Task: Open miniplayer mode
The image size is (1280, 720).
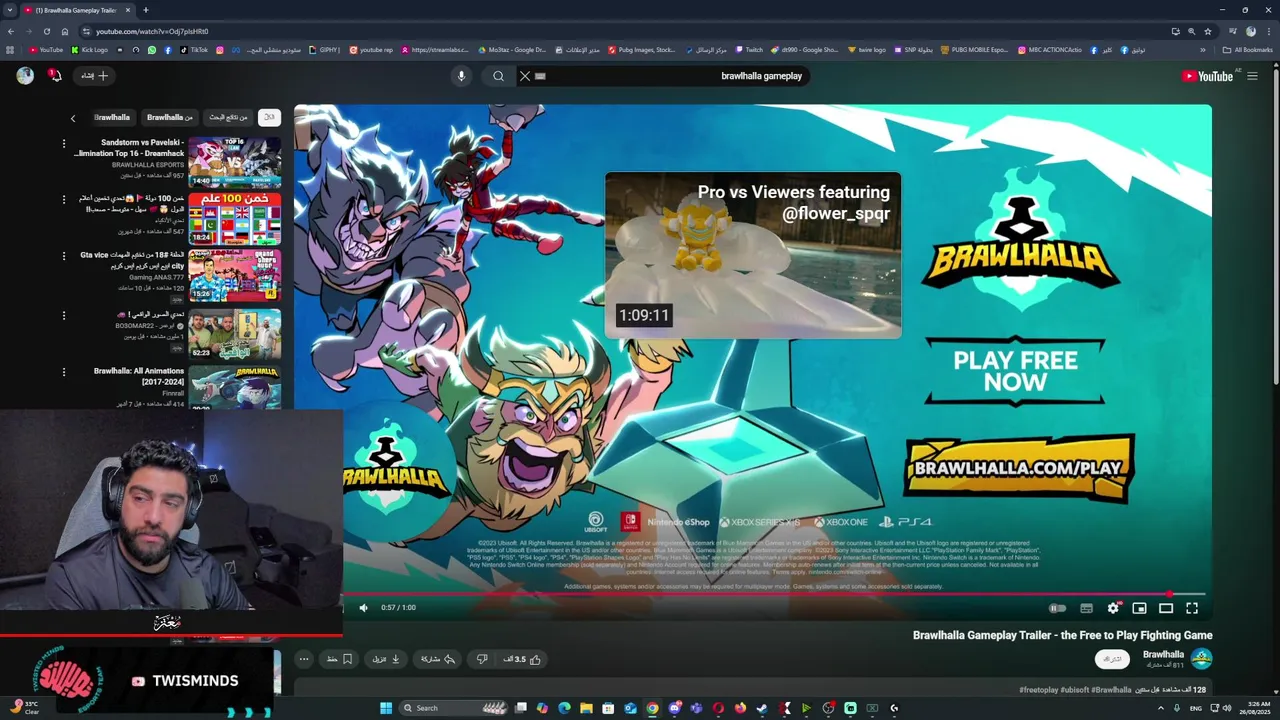Action: click(1139, 607)
